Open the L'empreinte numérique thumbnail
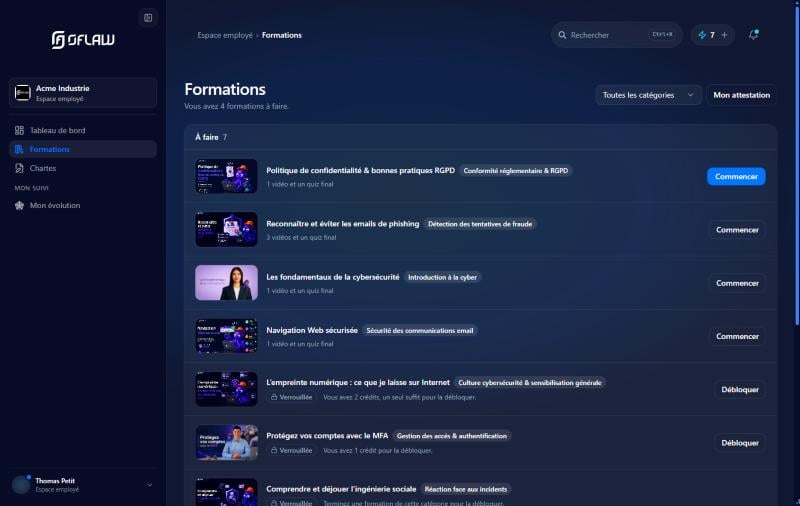800x506 pixels. point(227,389)
